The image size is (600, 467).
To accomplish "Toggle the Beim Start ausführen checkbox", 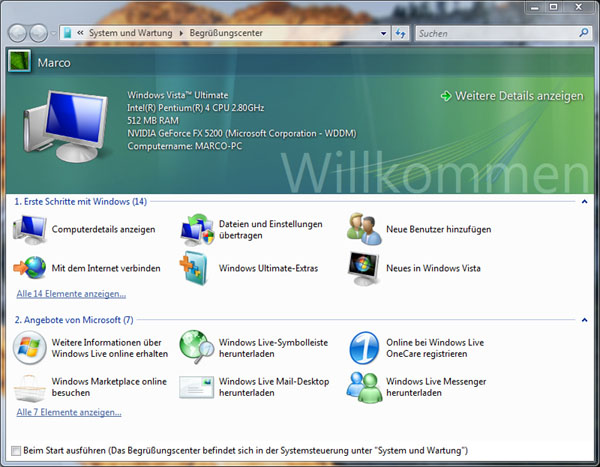I will coord(16,451).
